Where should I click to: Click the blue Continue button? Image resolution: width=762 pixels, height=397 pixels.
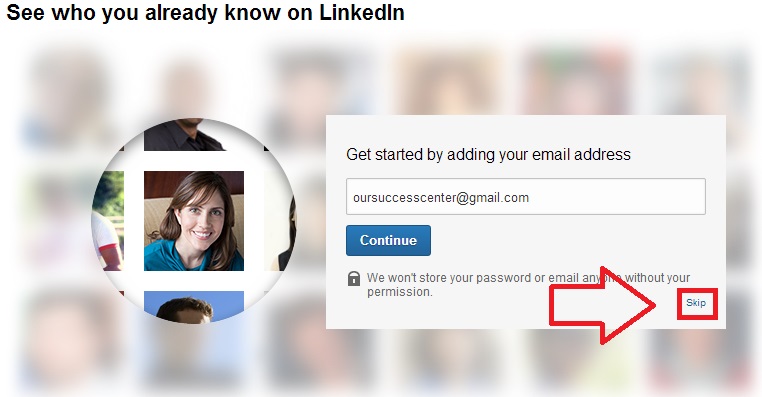[388, 240]
